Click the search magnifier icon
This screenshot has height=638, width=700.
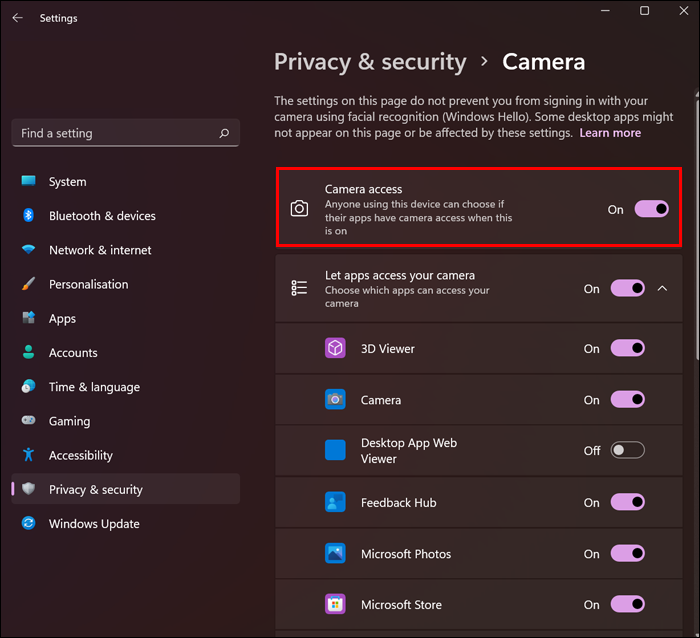pos(224,133)
